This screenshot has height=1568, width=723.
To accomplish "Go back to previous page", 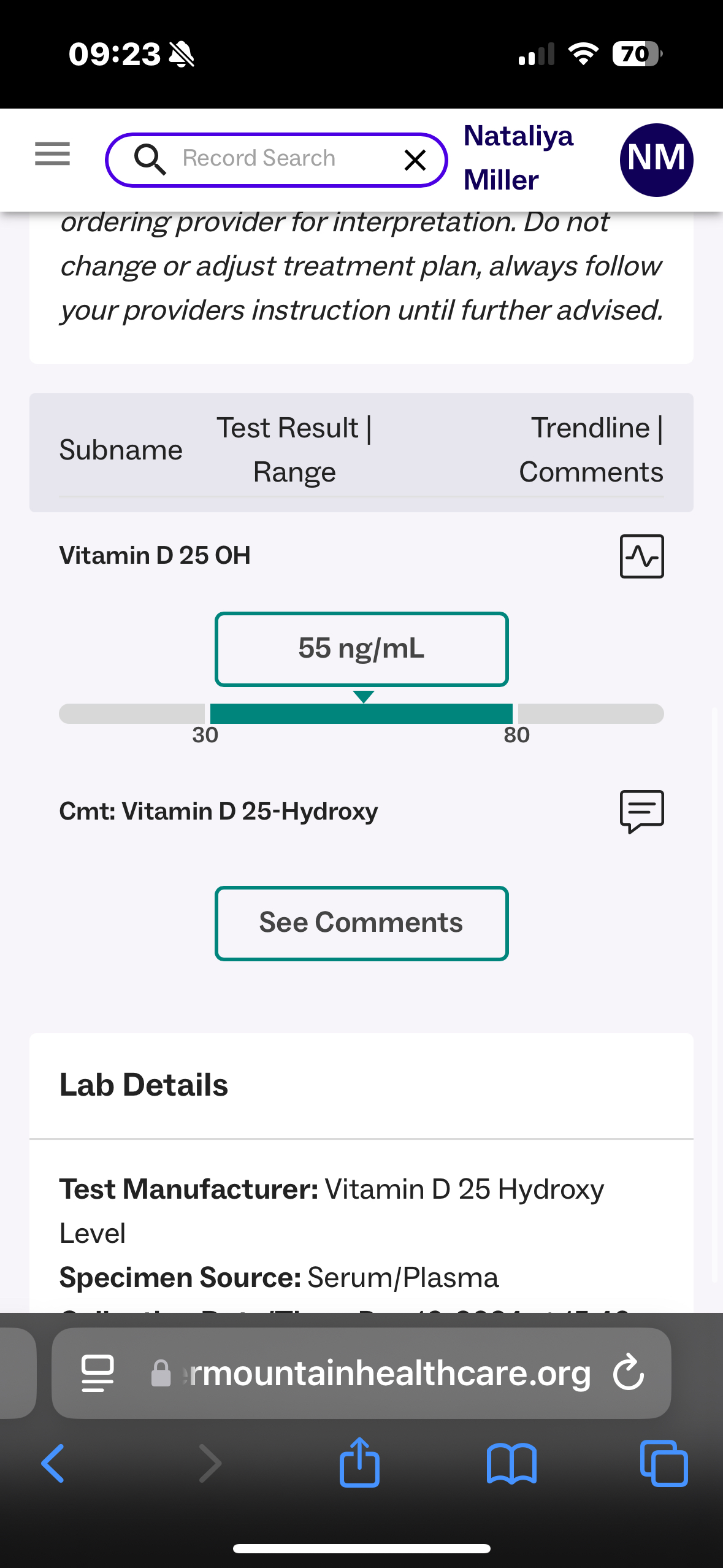I will [53, 1464].
